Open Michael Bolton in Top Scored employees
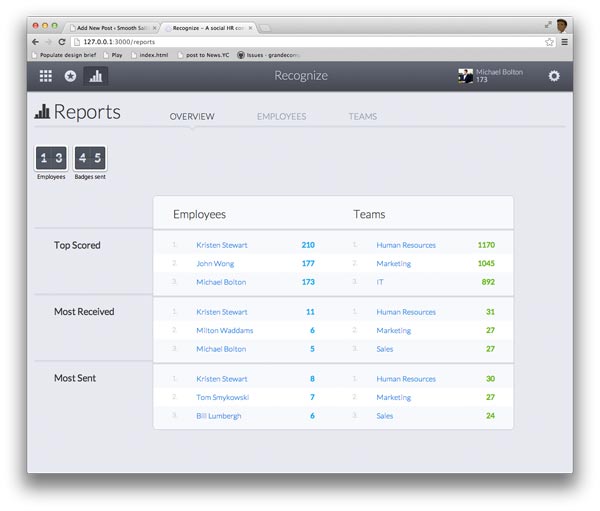 [x=221, y=282]
